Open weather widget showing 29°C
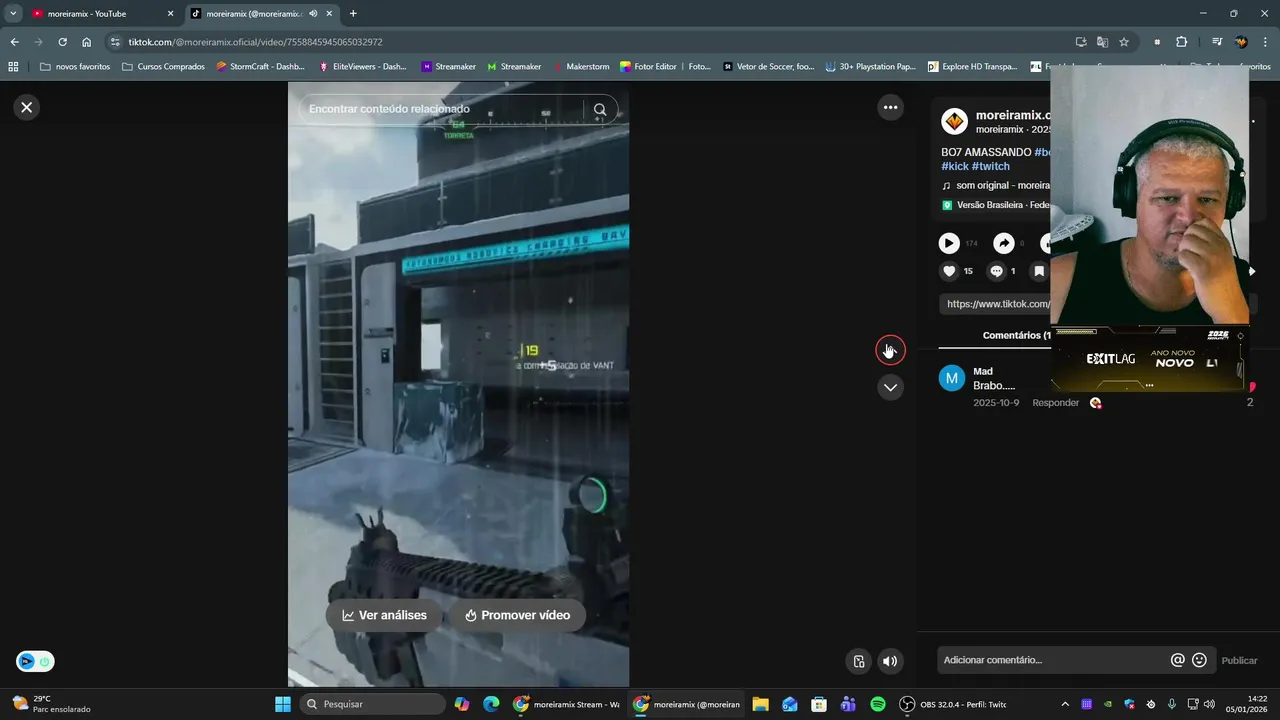Image resolution: width=1280 pixels, height=720 pixels. 50,704
